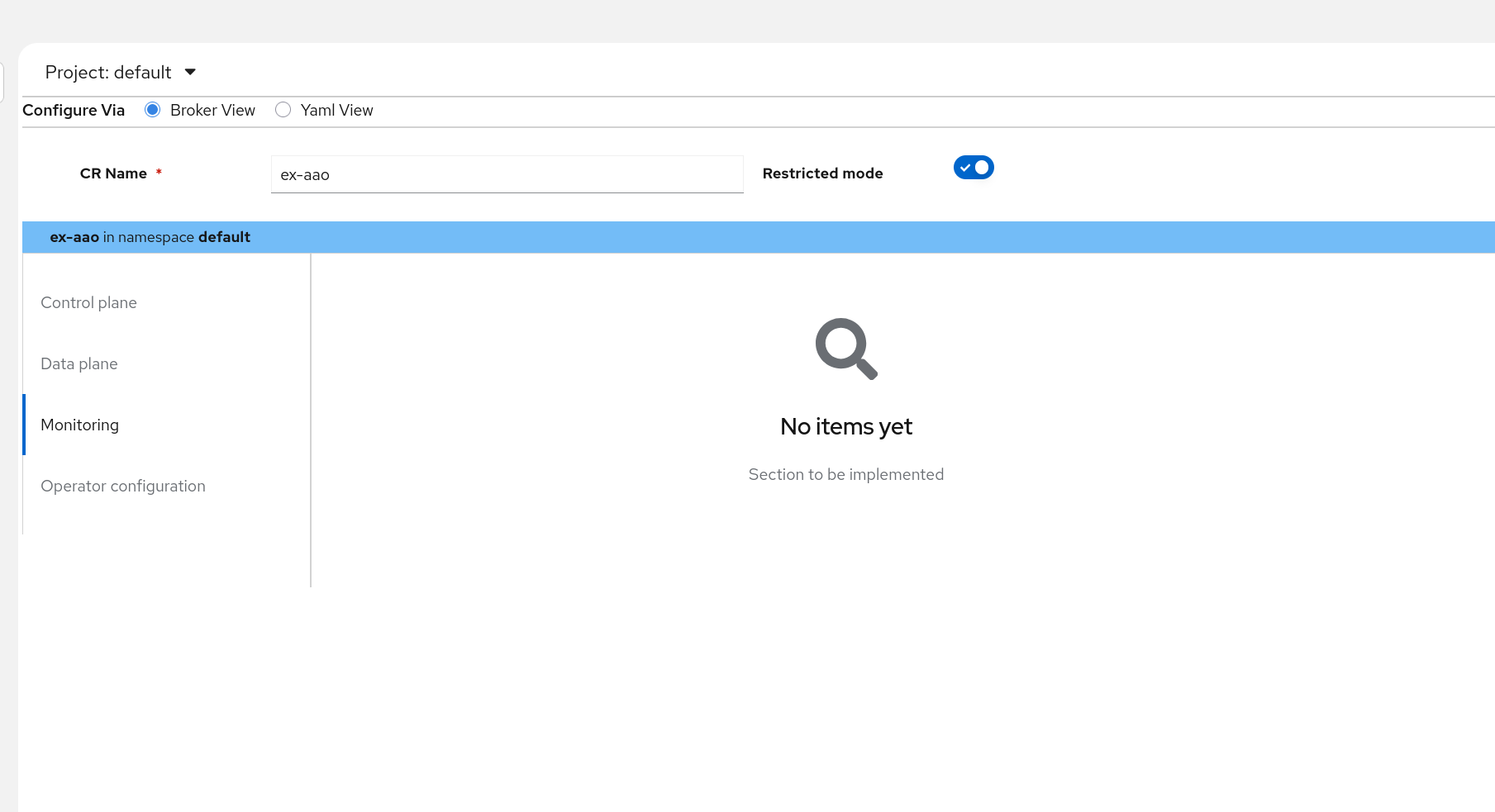
Task: Click the CR Name label
Action: pos(113,173)
